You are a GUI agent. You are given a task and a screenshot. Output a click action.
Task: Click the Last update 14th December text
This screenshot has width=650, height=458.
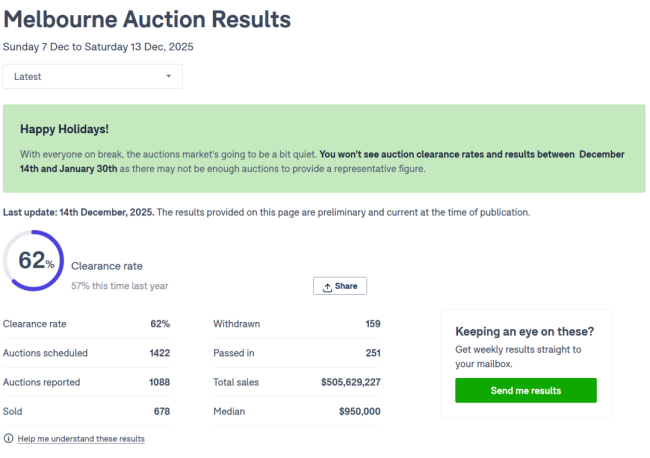(x=78, y=212)
